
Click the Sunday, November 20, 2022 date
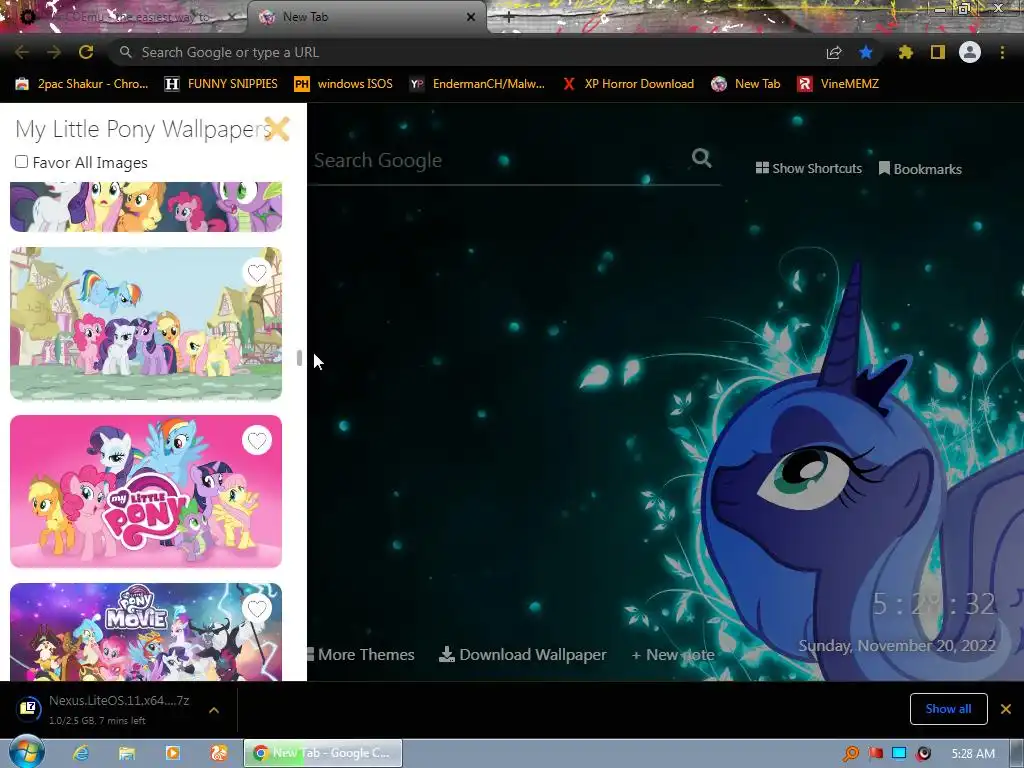coord(897,645)
